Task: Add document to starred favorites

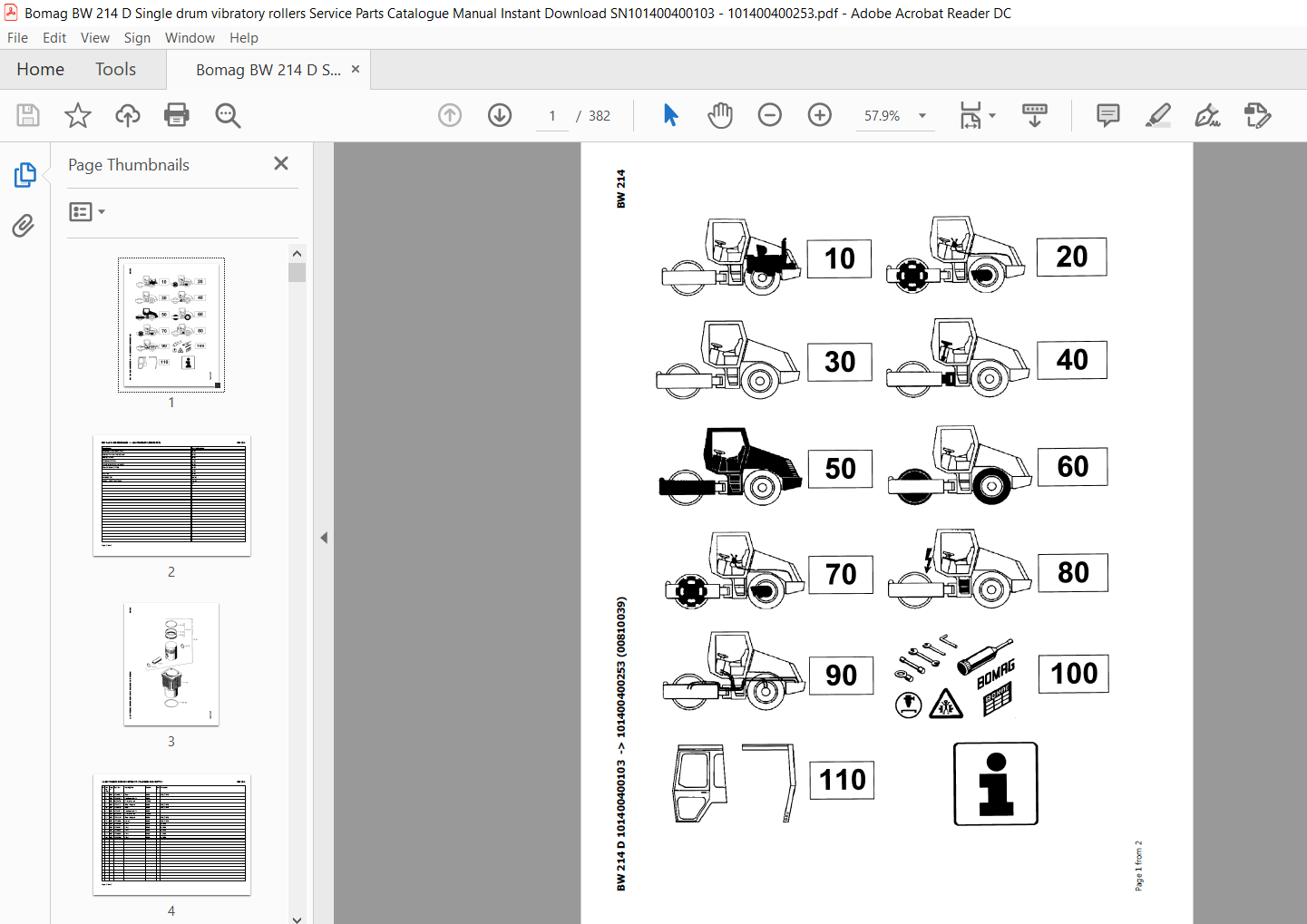Action: (78, 115)
